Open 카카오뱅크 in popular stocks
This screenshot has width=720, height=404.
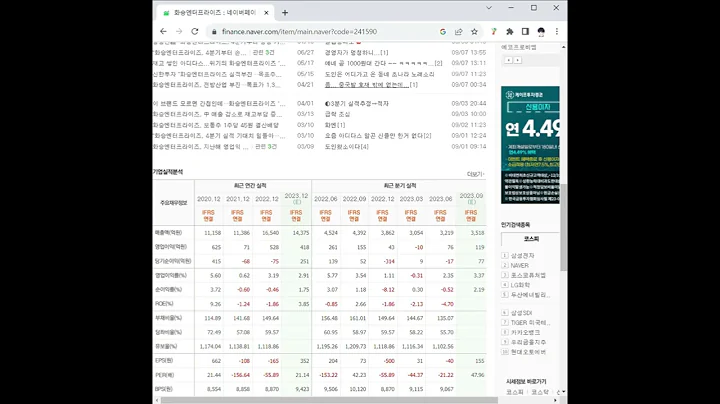pos(525,332)
